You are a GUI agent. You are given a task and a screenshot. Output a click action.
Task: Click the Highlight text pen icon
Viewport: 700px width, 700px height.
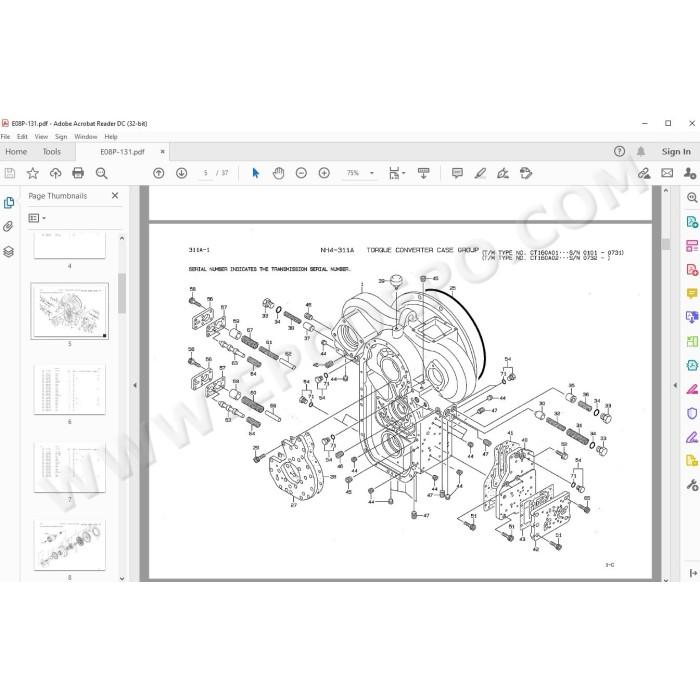click(x=480, y=173)
